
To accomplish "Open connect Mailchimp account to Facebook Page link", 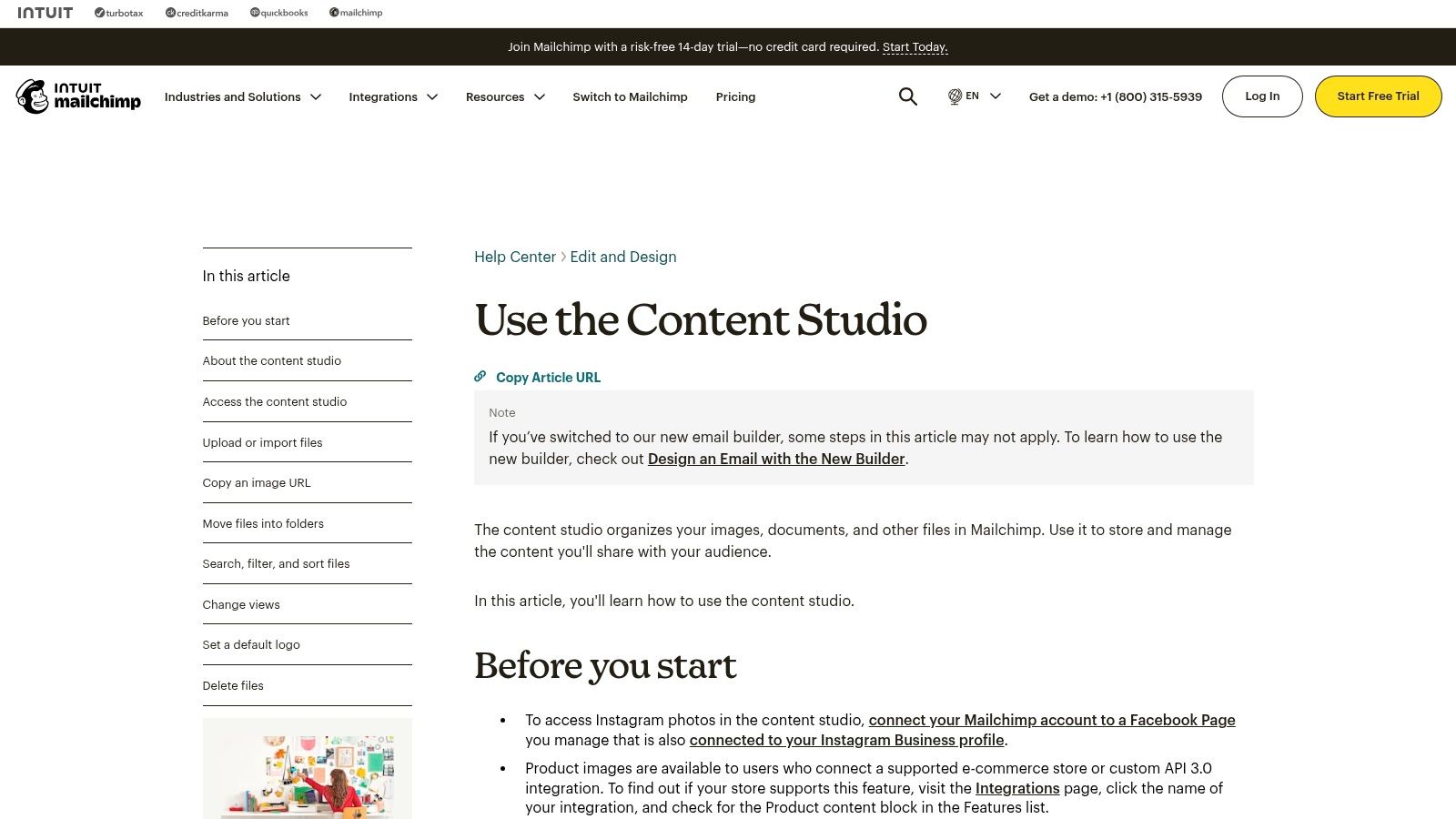I will point(1052,720).
